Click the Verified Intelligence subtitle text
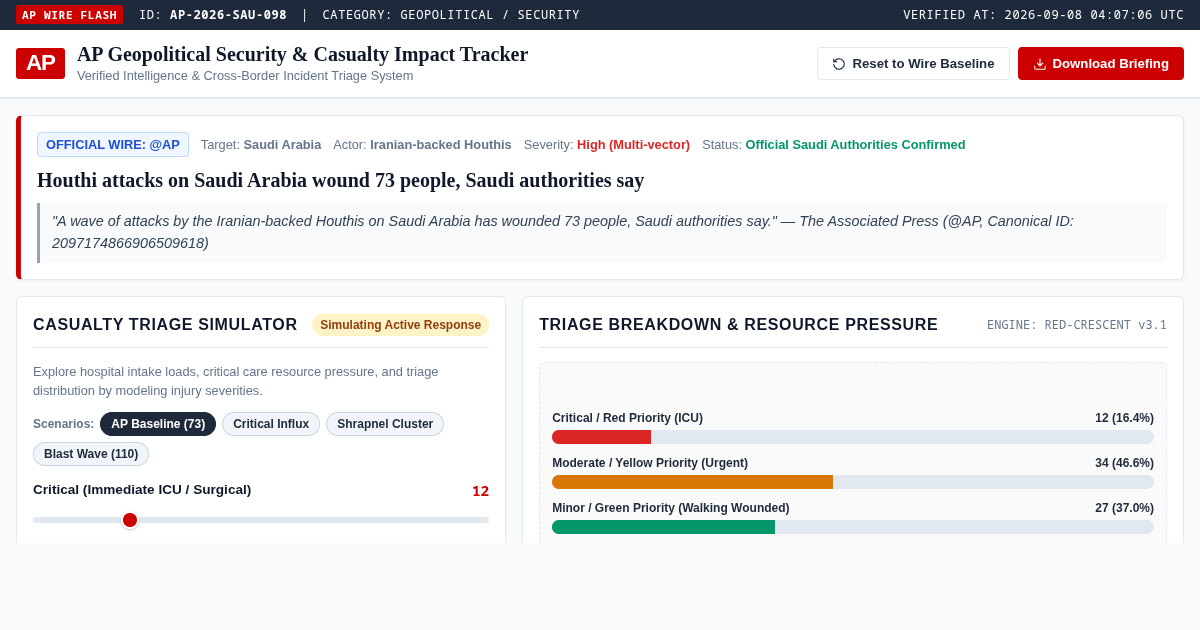 point(245,76)
